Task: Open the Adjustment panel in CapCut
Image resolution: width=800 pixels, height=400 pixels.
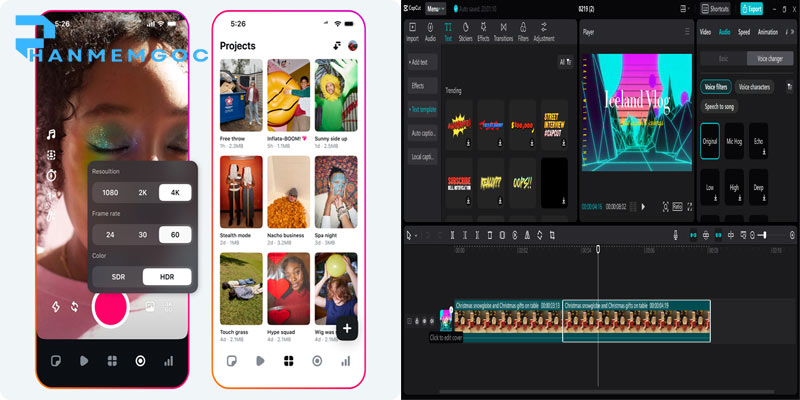Action: (544, 32)
